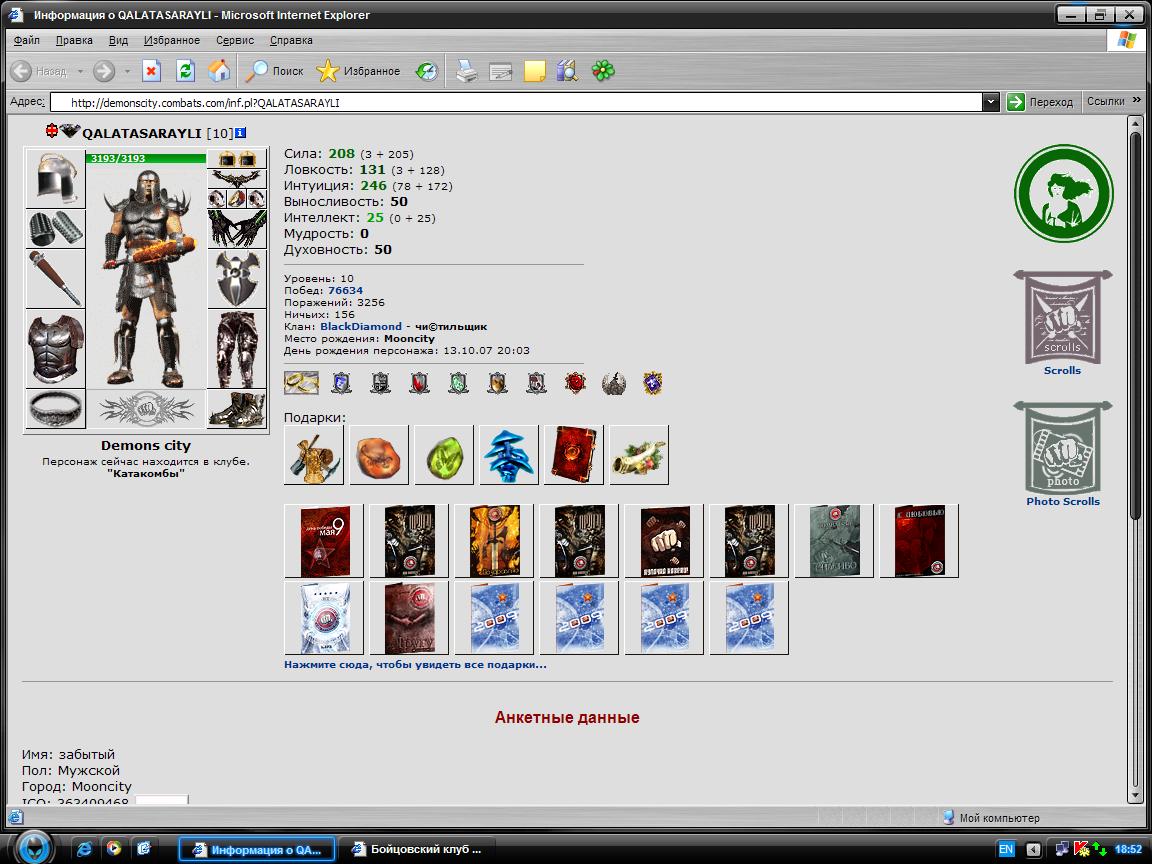Open the Сервис menu
Image resolution: width=1152 pixels, height=864 pixels.
pos(235,40)
